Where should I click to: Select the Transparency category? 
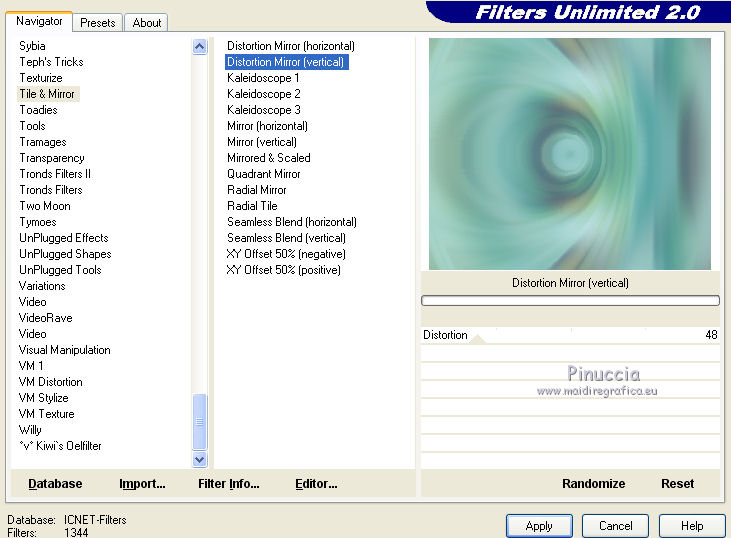point(52,158)
